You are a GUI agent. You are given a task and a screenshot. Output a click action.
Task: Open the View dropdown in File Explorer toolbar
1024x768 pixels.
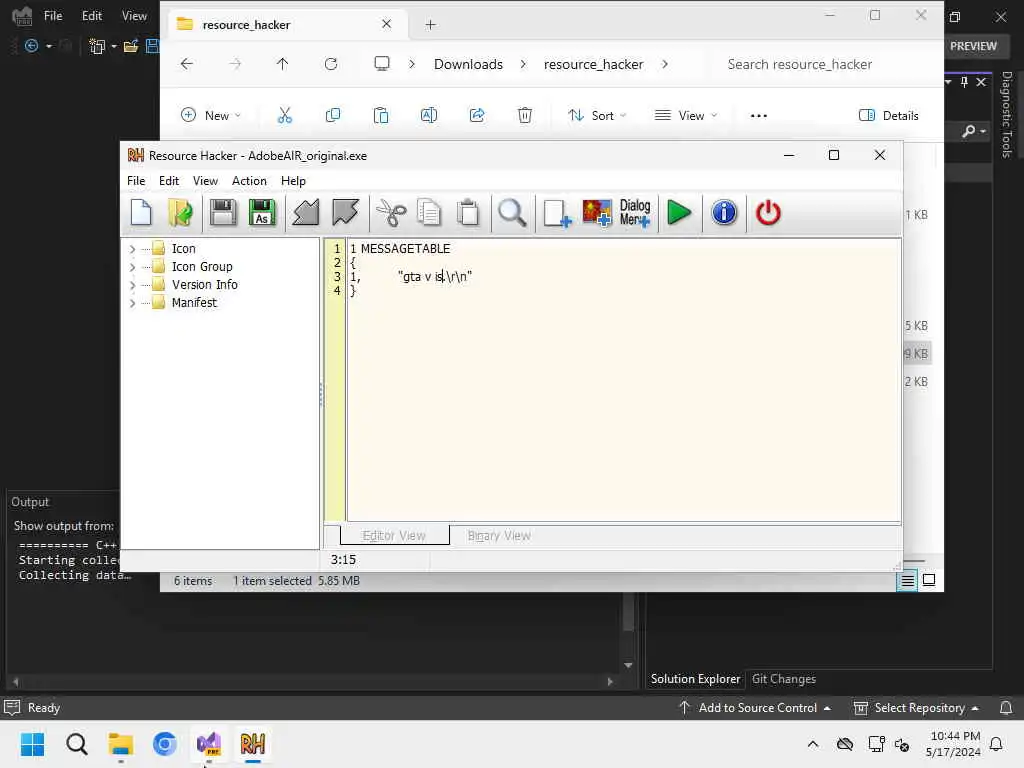686,116
